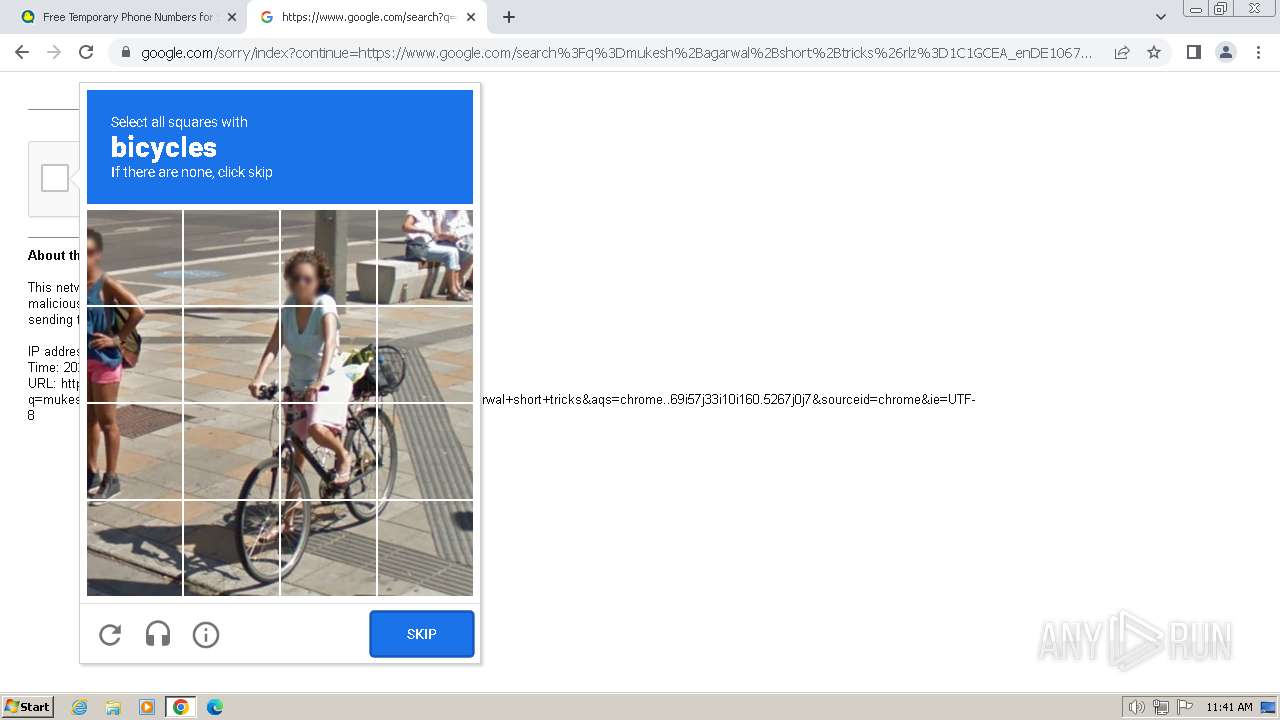This screenshot has height=720, width=1280.
Task: Open the Windows Start menu
Action: 28,707
